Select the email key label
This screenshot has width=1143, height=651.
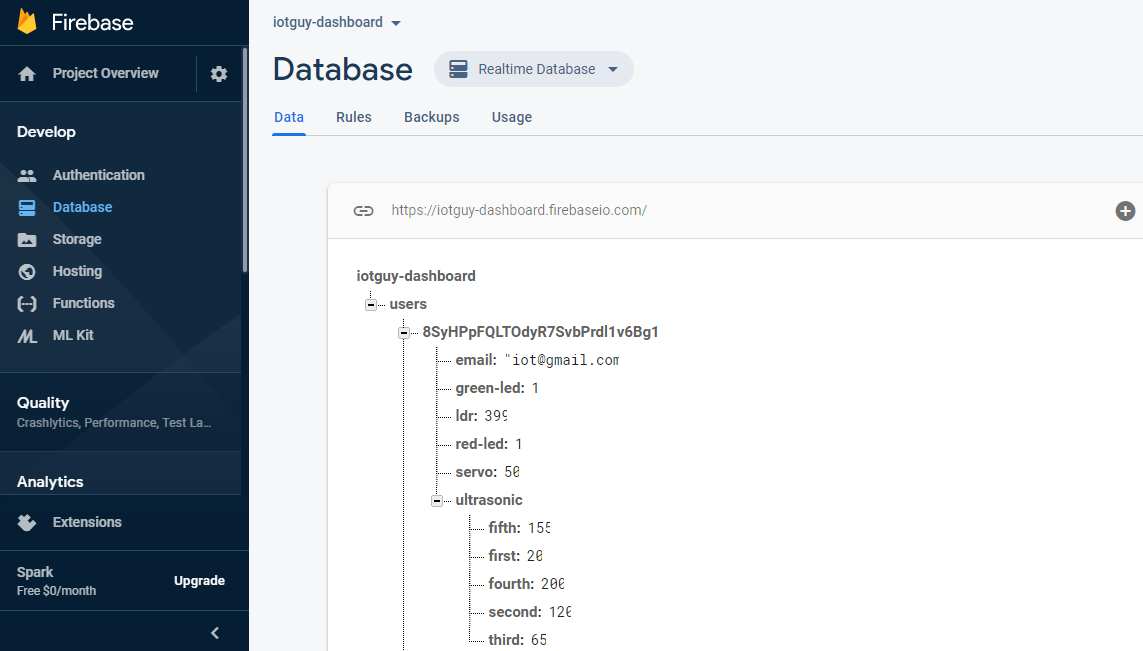point(476,360)
